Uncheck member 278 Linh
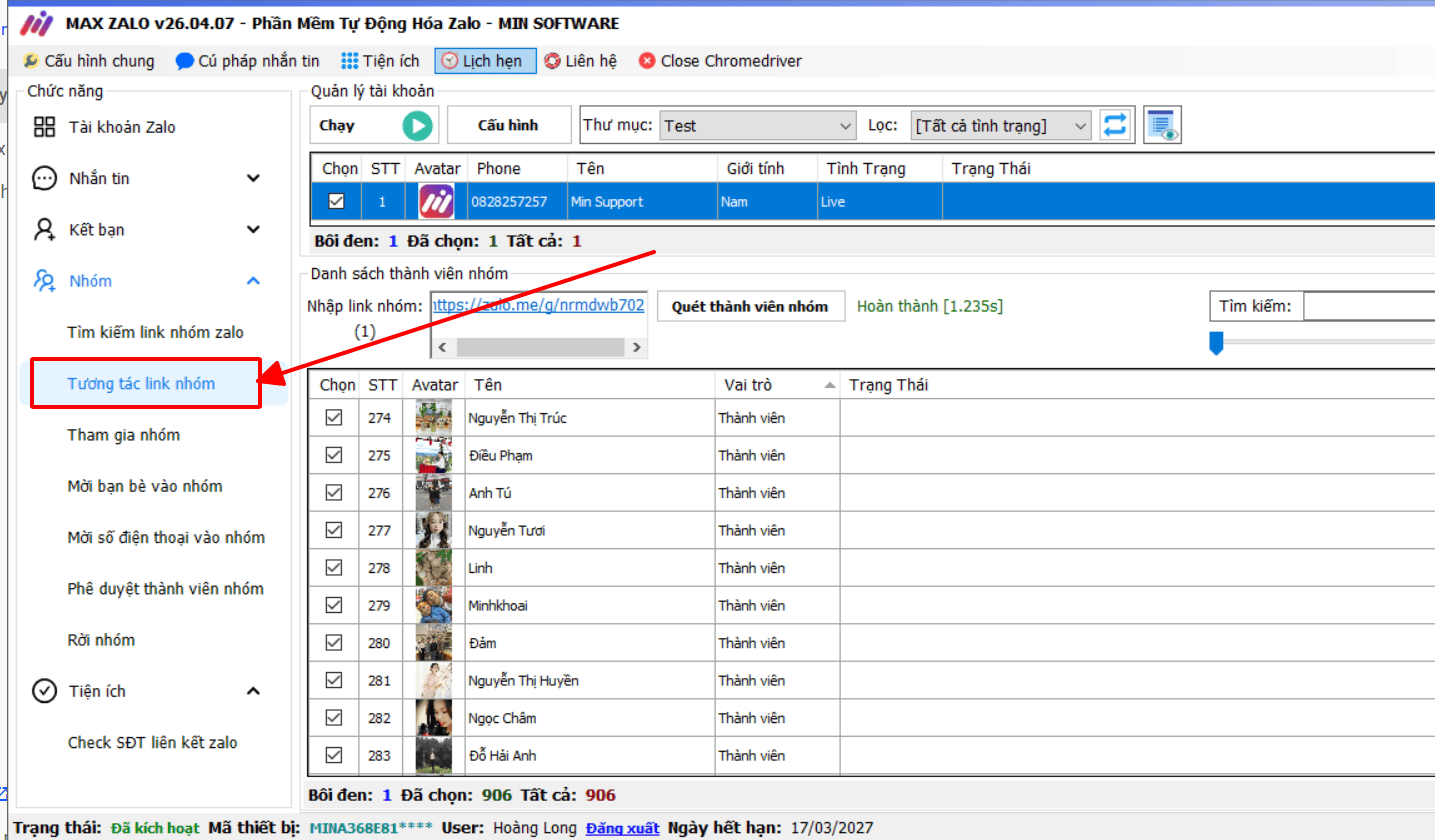This screenshot has height=840, width=1435. coord(334,567)
